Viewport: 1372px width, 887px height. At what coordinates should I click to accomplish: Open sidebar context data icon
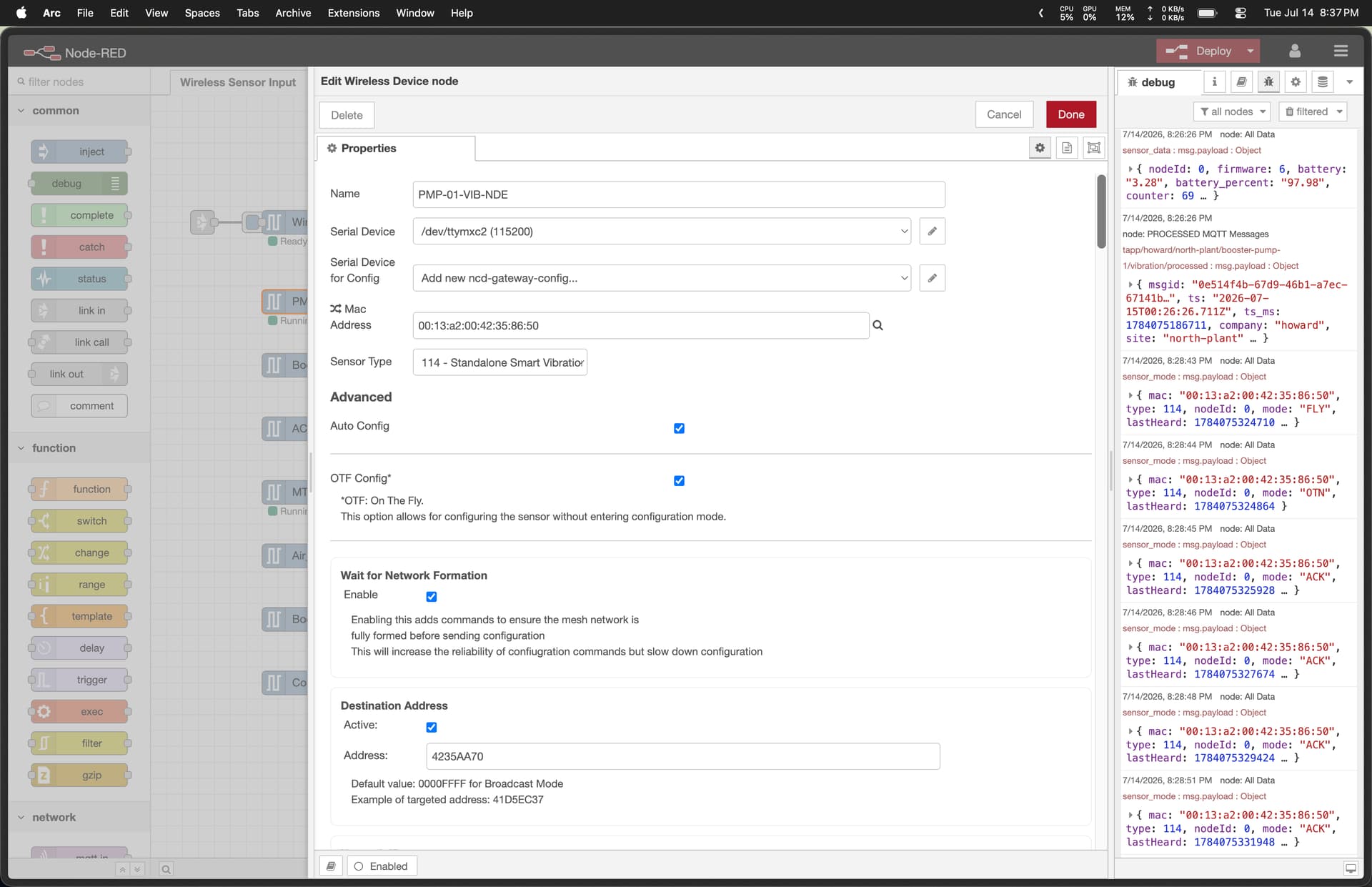pos(1323,82)
